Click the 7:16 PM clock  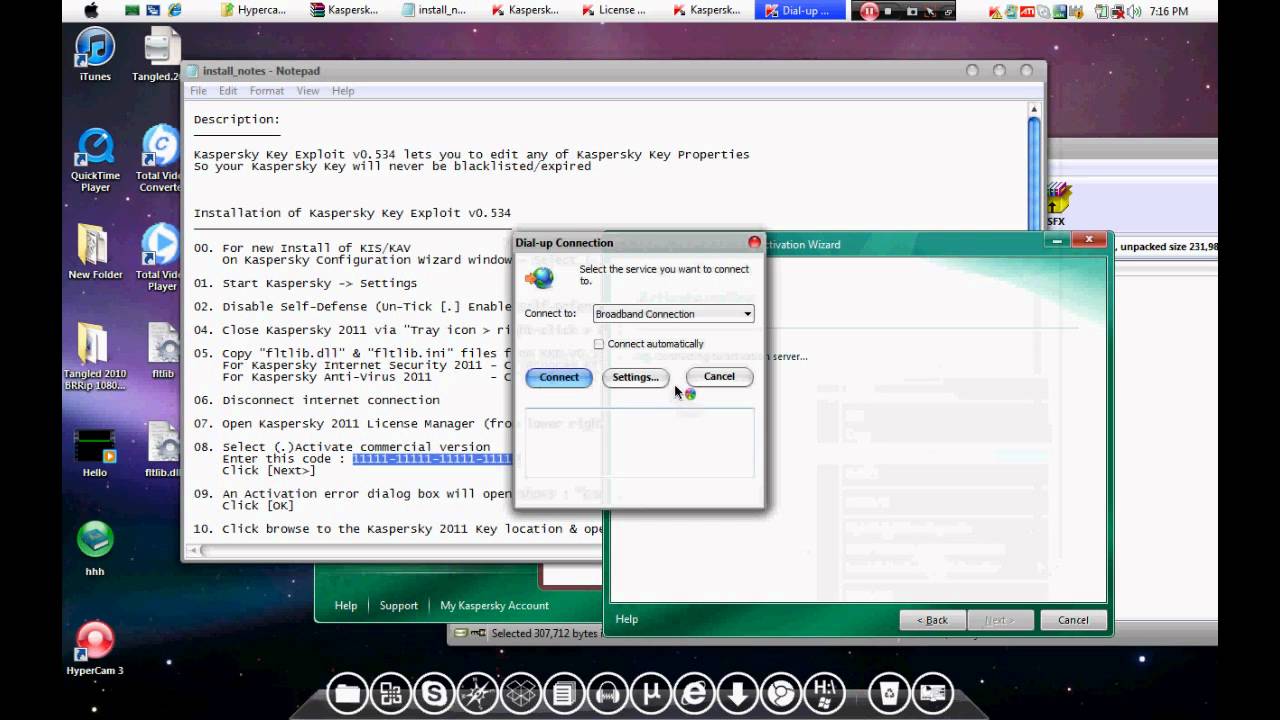point(1169,11)
